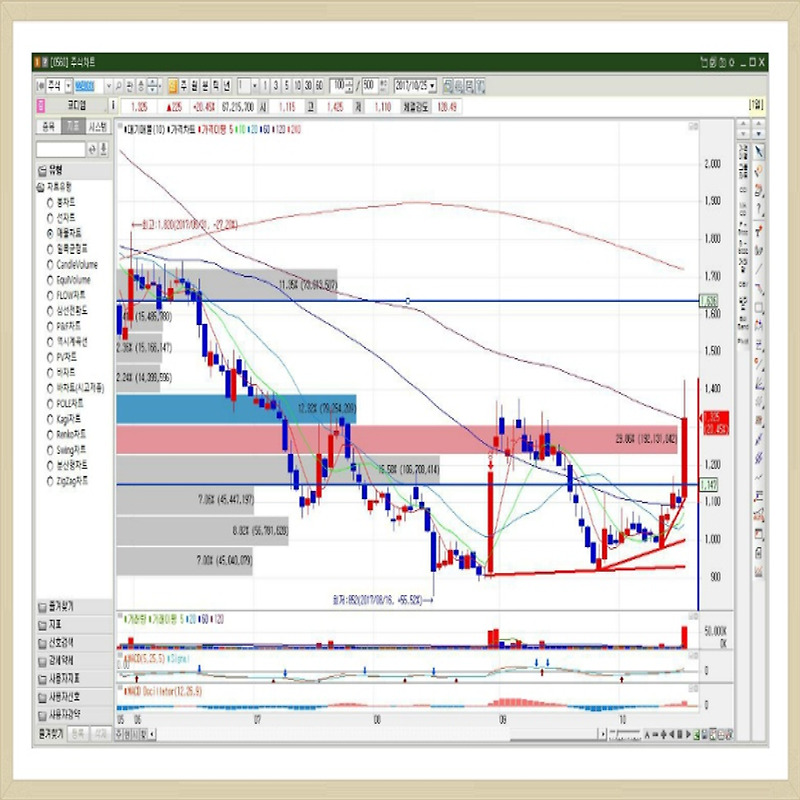Screen dimensions: 800x800
Task: Switch to the 종목 sidebar tab
Action: click(x=48, y=127)
